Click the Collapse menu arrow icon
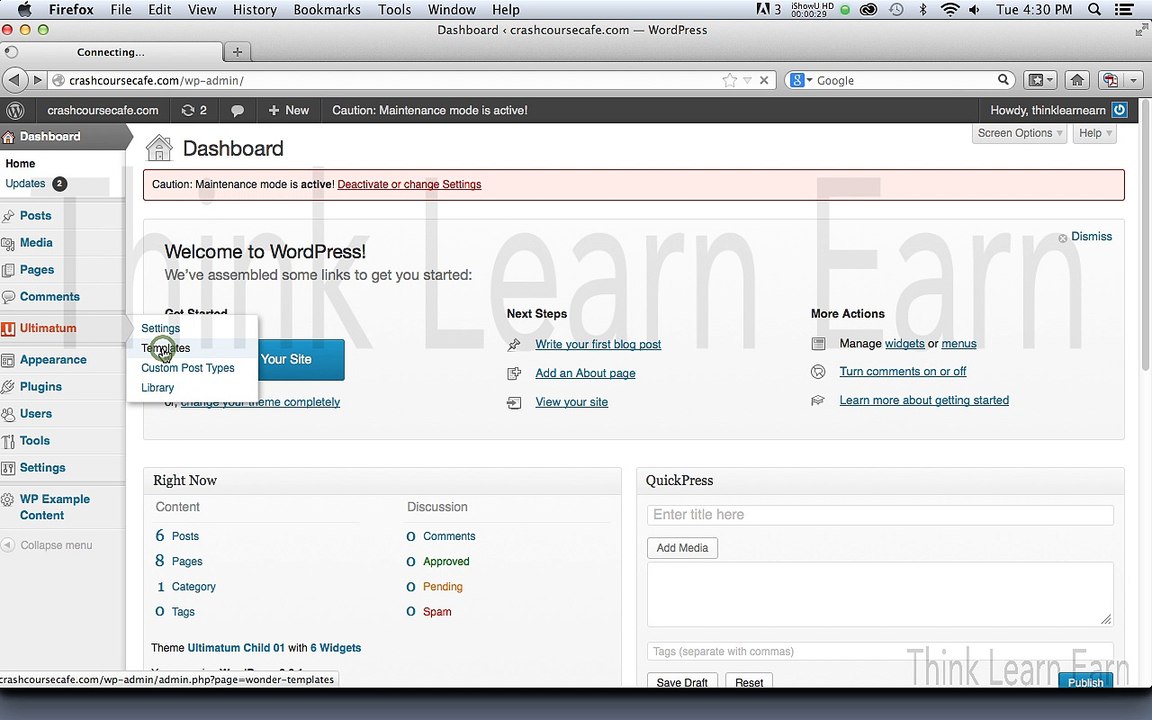This screenshot has height=720, width=1152. [8, 545]
